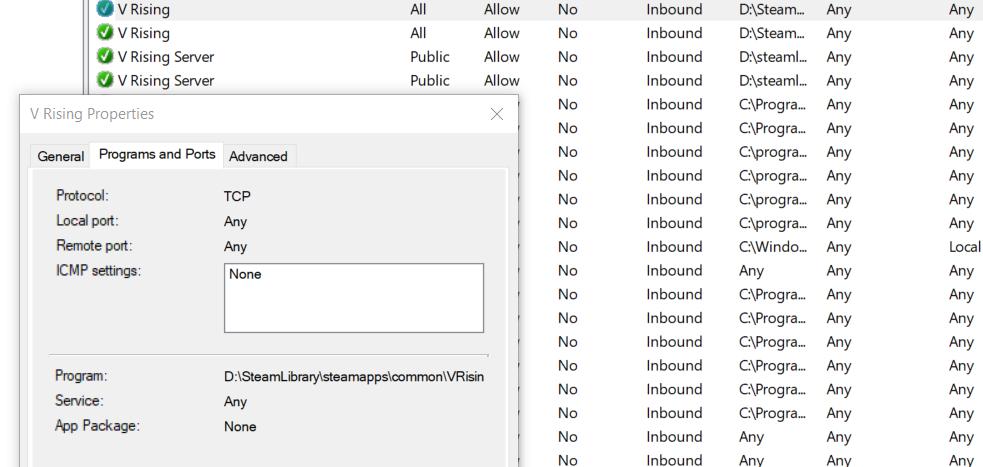
Task: Click the Local cell in the last column
Action: (x=965, y=246)
